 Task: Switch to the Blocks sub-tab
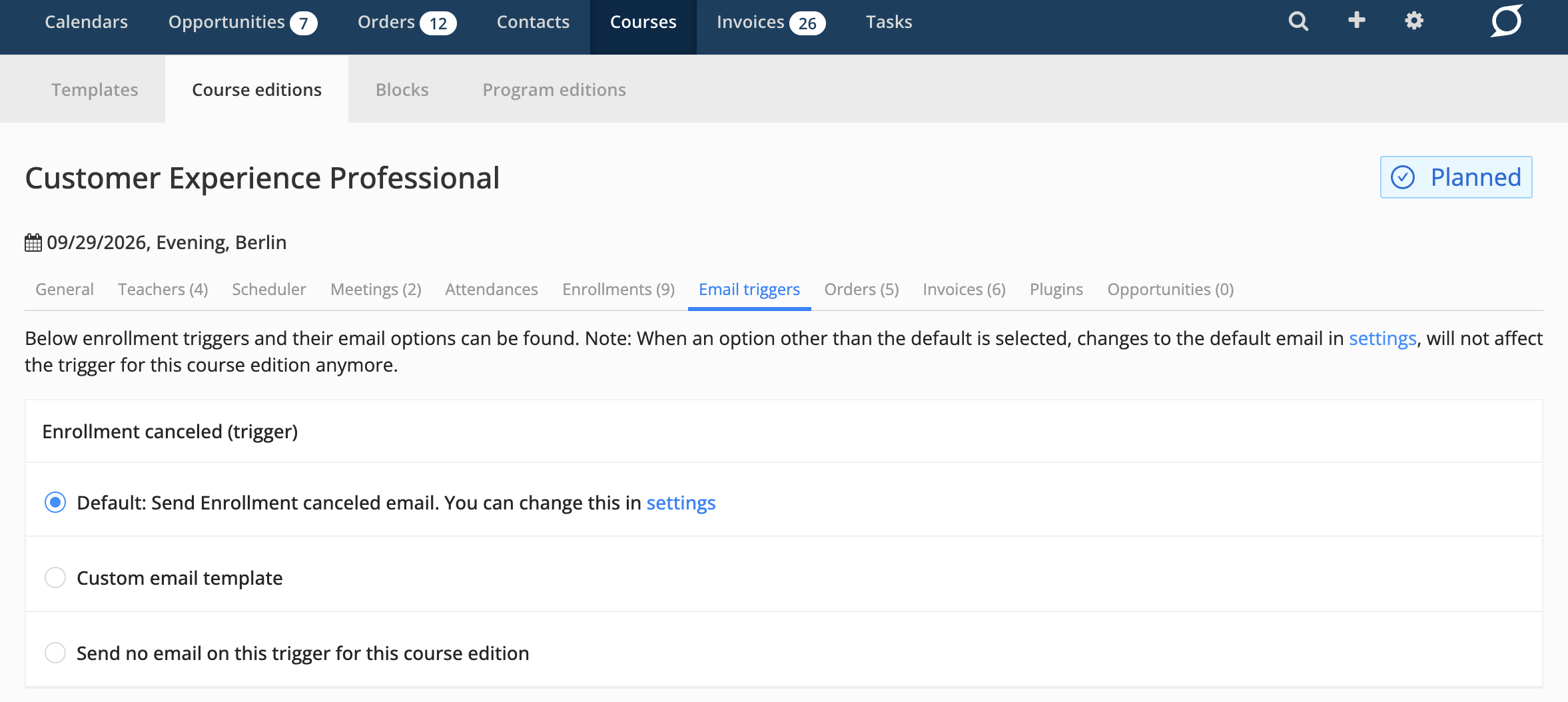pos(402,90)
